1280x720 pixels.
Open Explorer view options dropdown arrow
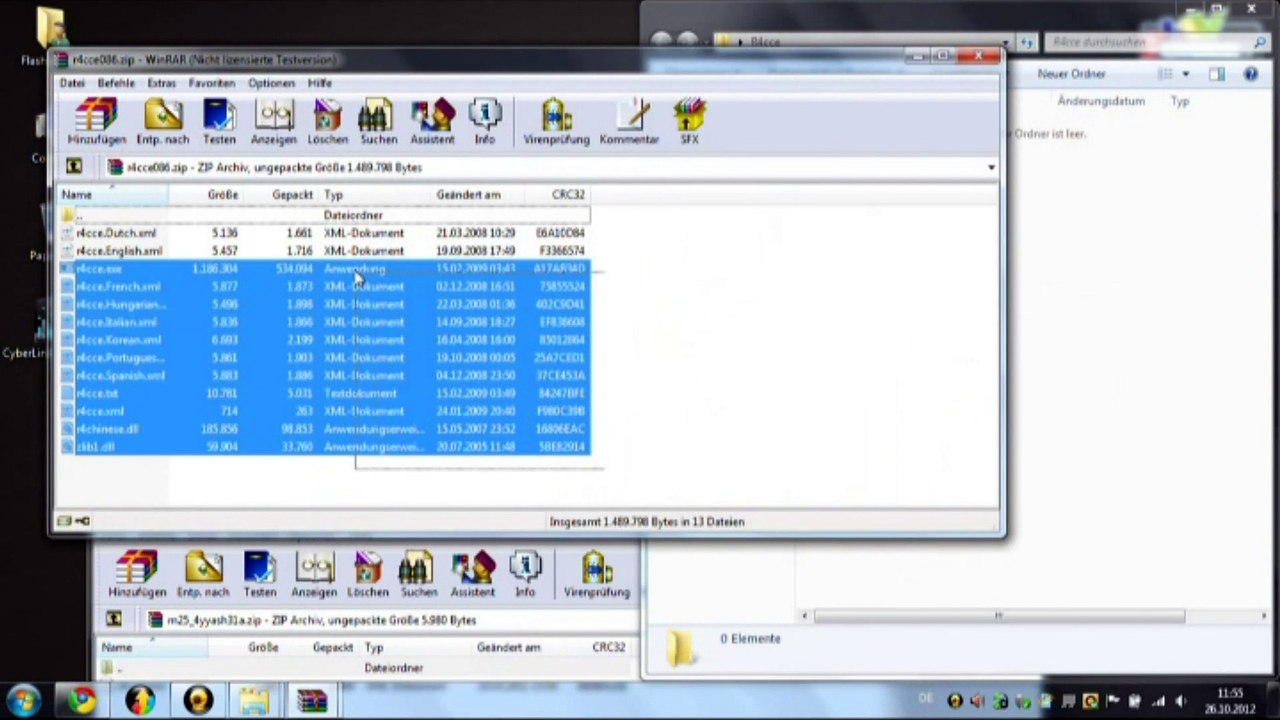[1186, 74]
